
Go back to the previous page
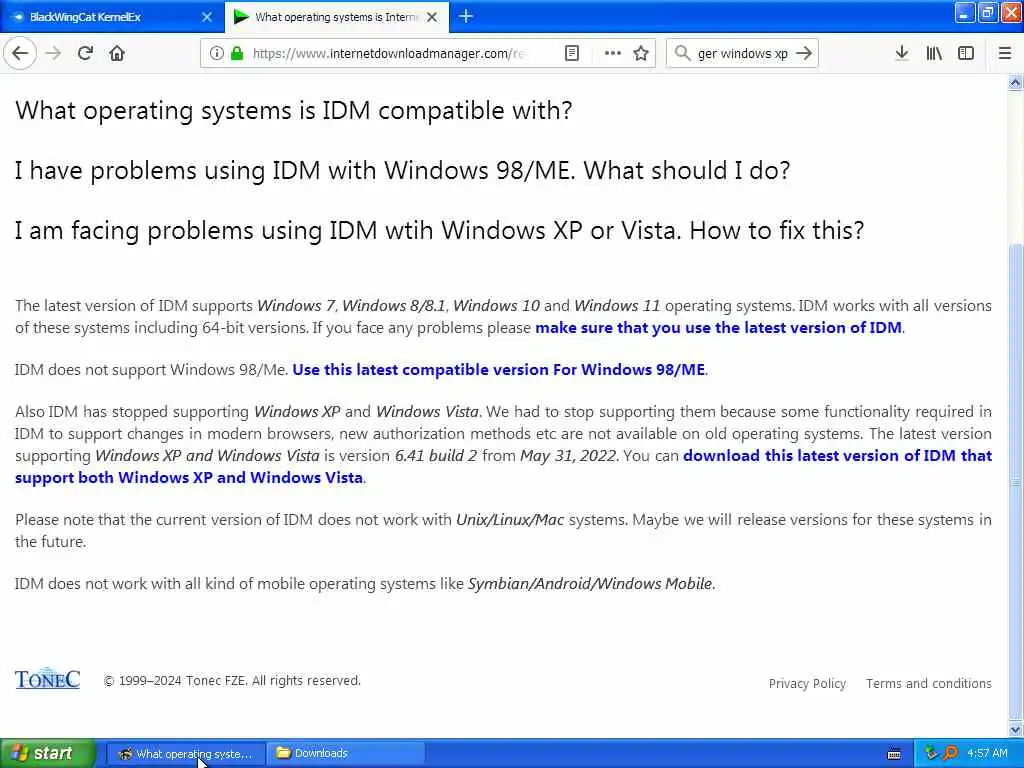[20, 54]
